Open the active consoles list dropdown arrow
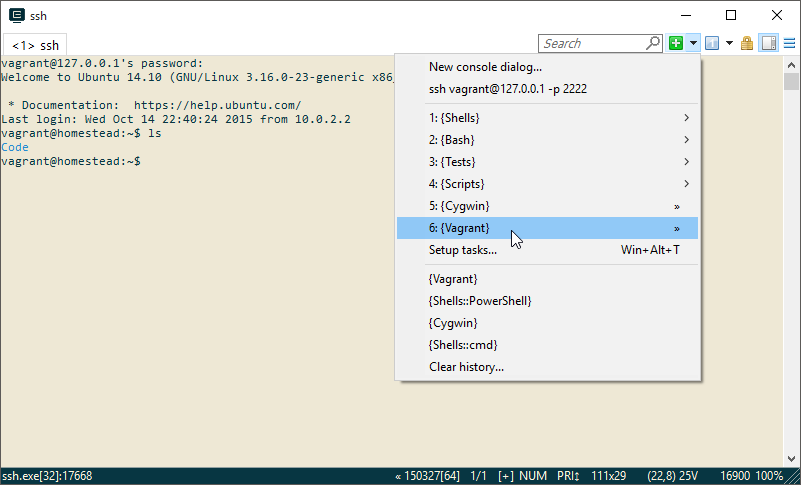Screen dimensions: 801x485 (x=729, y=43)
